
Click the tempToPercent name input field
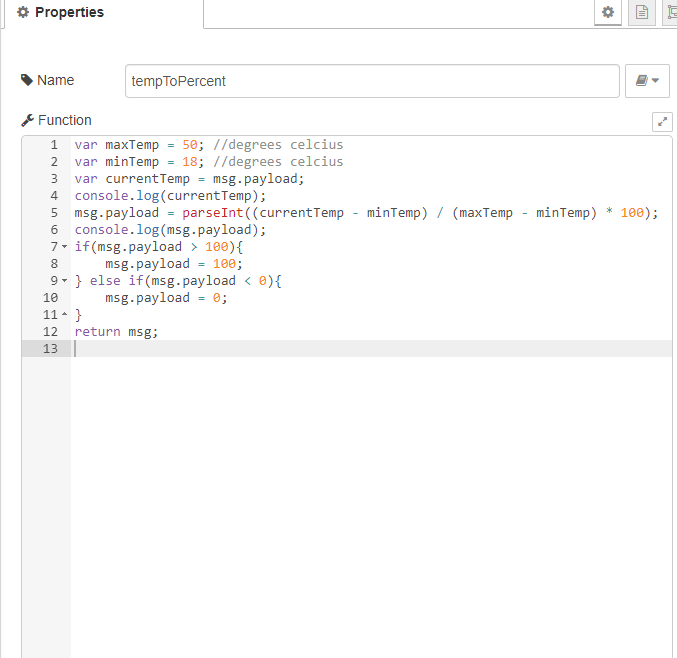(372, 81)
